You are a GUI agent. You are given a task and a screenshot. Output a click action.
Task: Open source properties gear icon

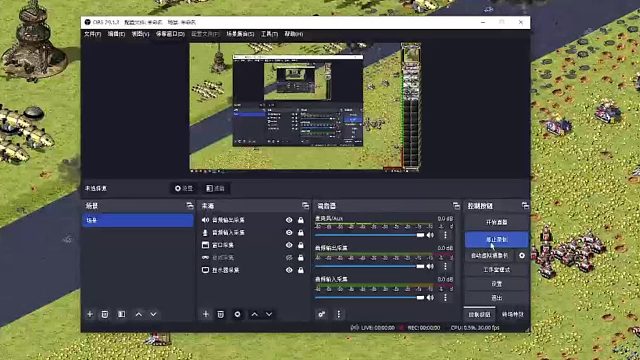click(x=237, y=314)
